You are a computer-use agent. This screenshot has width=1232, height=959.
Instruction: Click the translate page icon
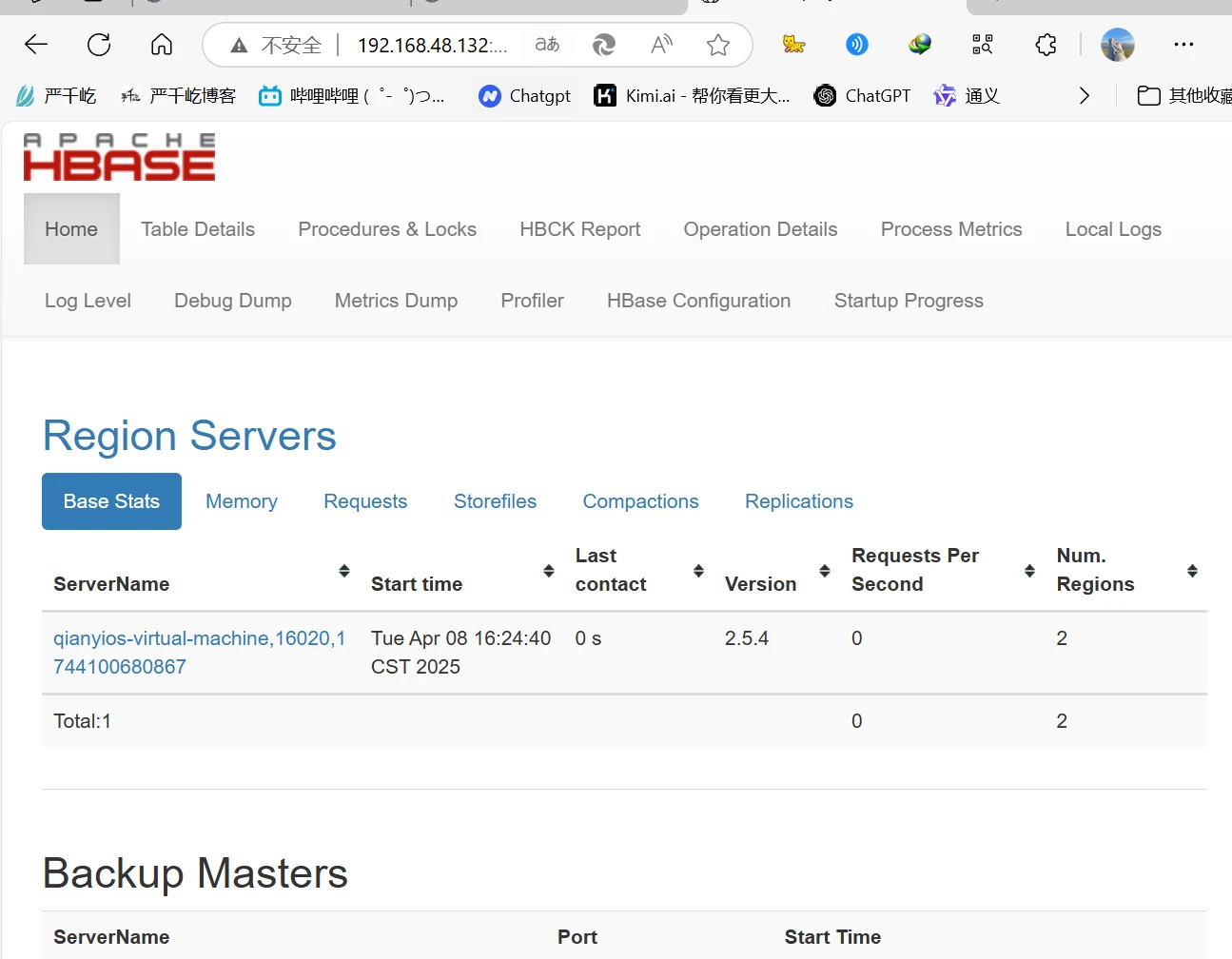(547, 45)
